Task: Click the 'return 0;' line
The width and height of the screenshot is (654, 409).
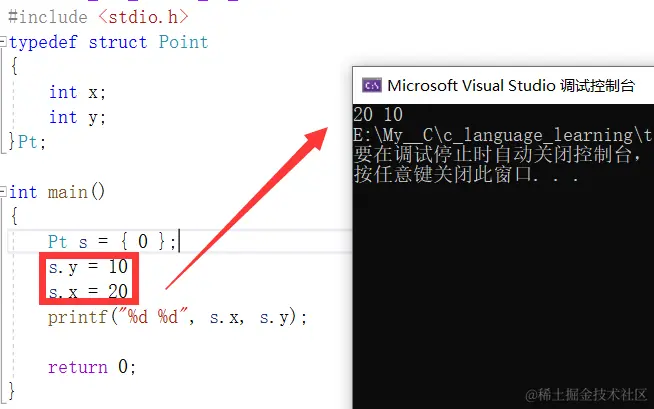Action: (x=92, y=367)
